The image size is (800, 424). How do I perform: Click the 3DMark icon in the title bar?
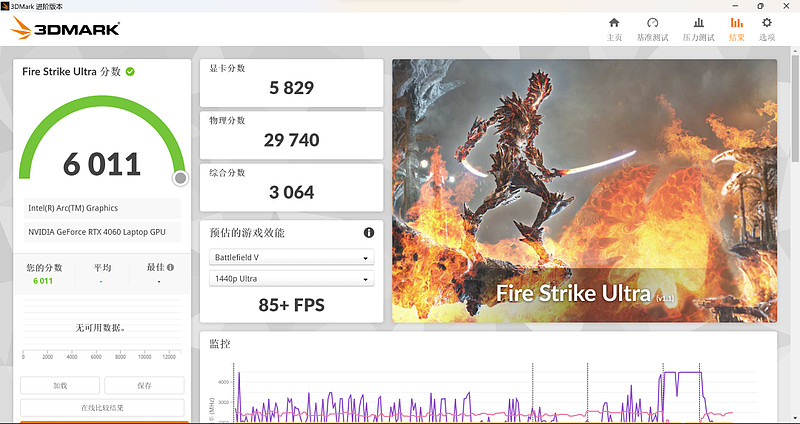(5, 6)
